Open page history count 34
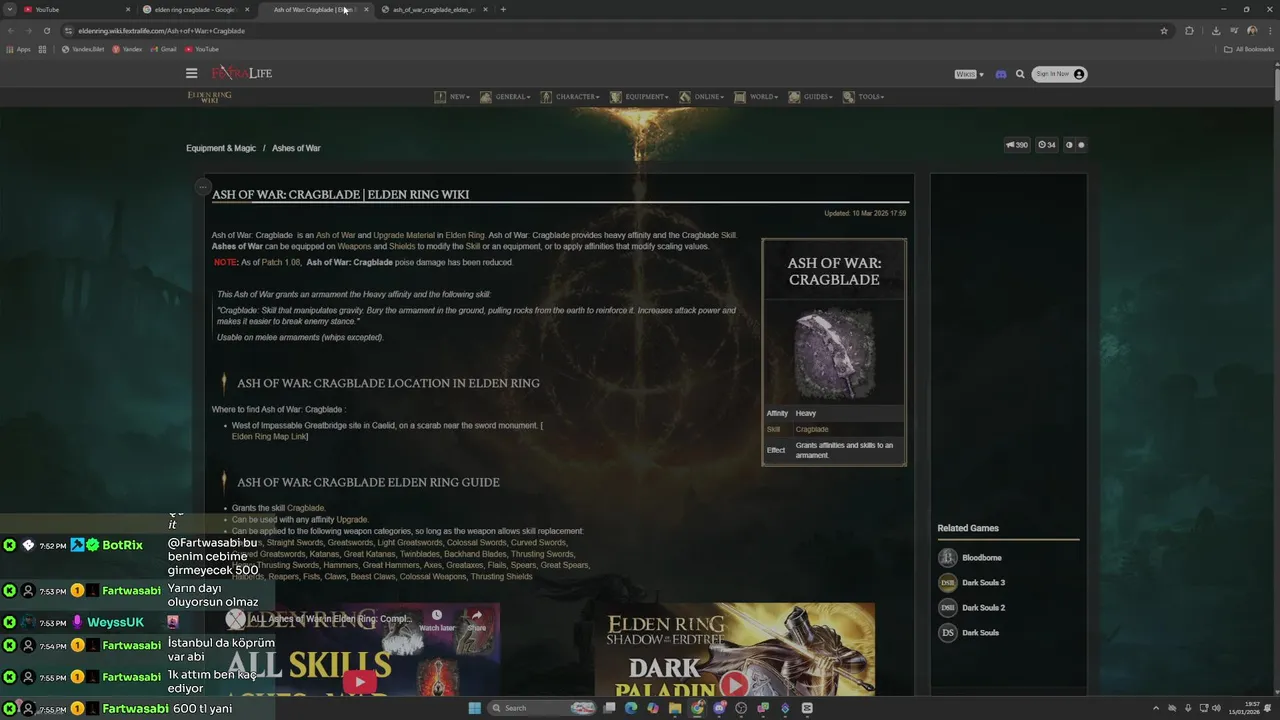The image size is (1280, 720). coord(1046,145)
